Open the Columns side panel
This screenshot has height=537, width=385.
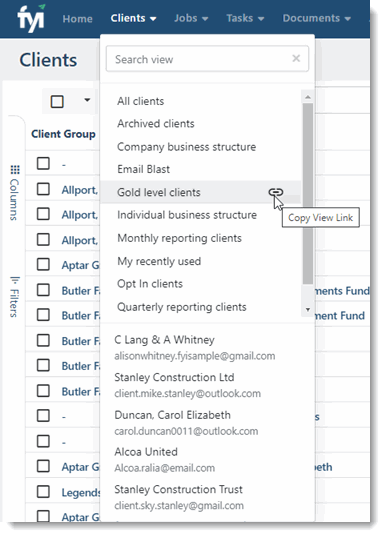tap(15, 193)
